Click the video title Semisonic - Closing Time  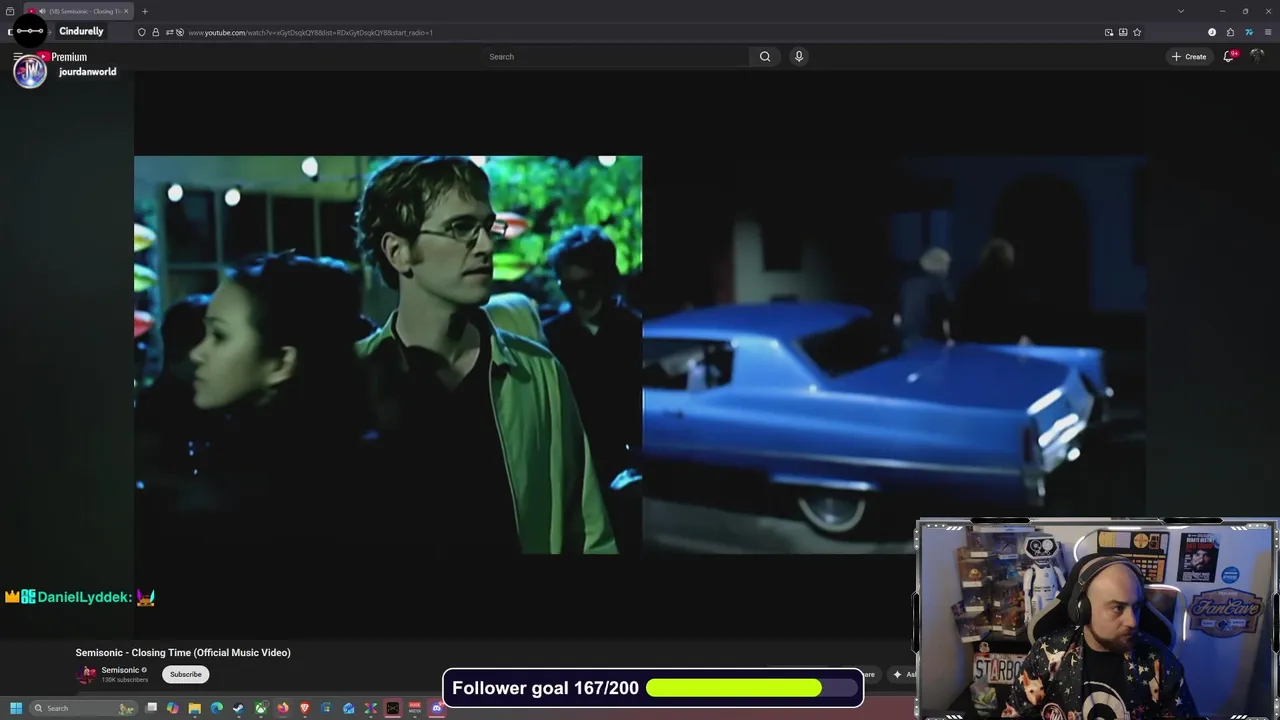183,652
